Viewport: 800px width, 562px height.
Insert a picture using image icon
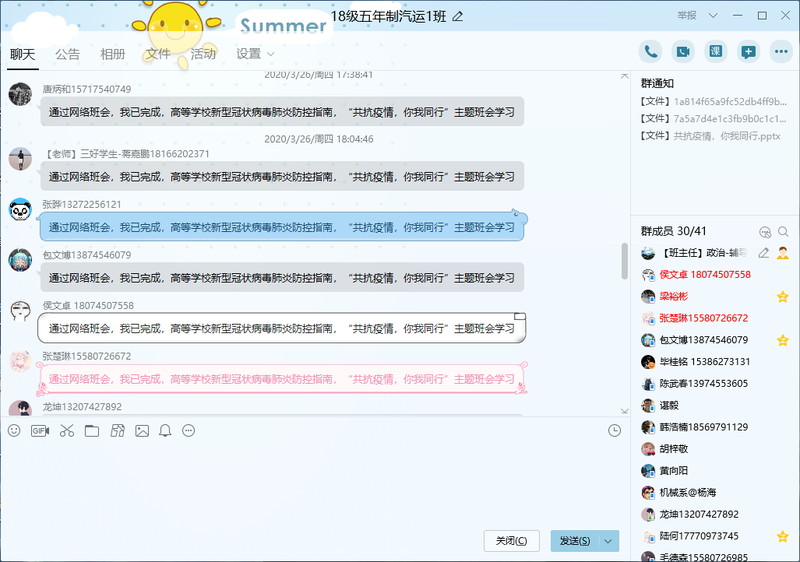[x=142, y=431]
